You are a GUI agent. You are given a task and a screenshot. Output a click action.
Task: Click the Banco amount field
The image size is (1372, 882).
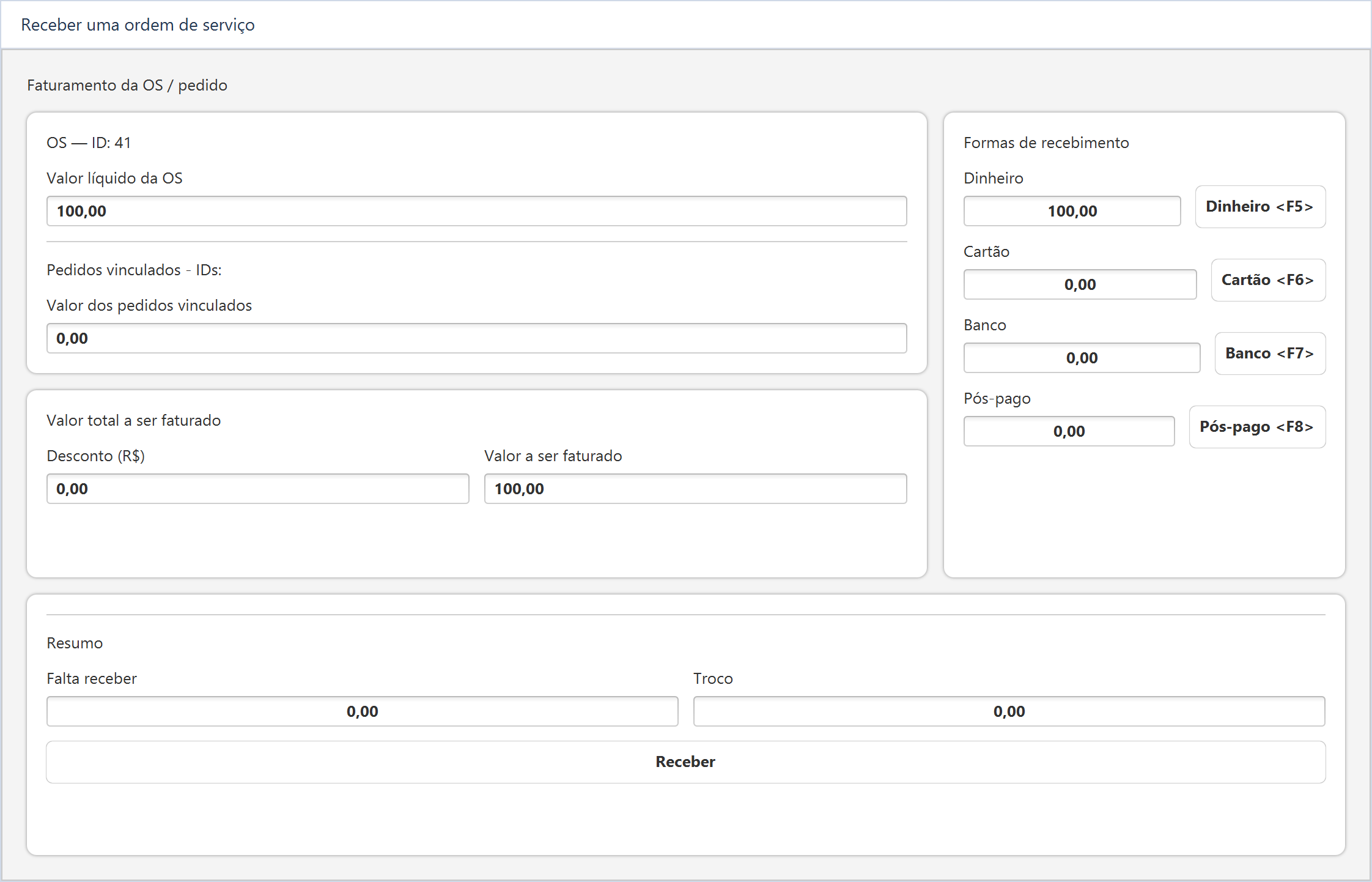[x=1082, y=358]
